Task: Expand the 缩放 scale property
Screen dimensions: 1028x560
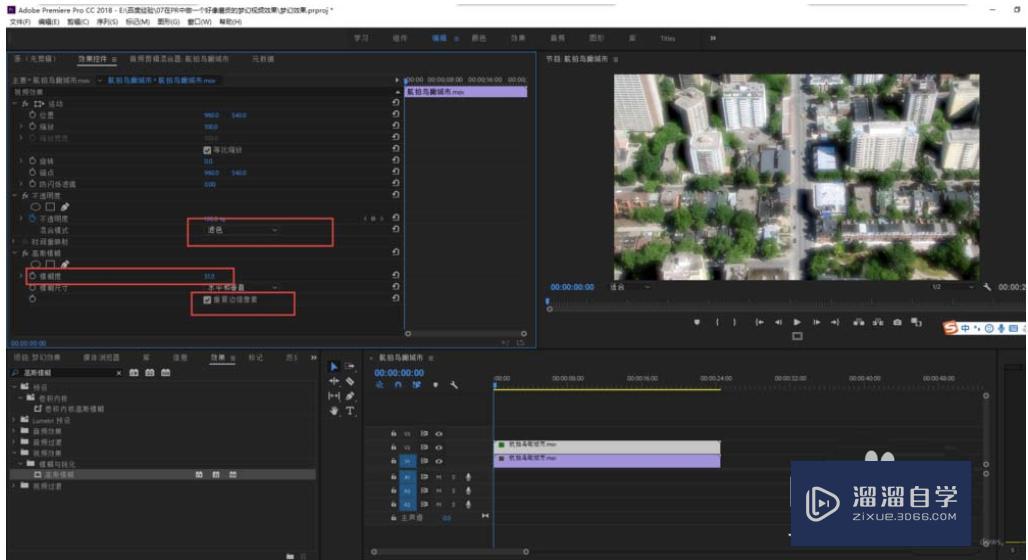Action: pos(22,127)
